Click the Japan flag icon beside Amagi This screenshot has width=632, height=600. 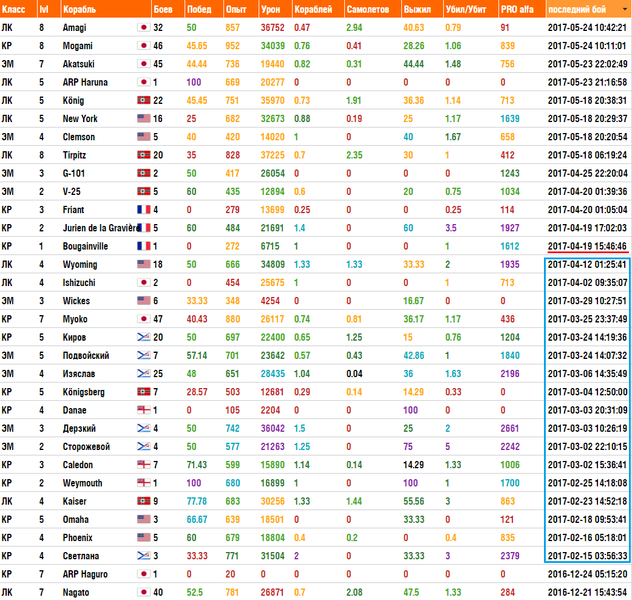tap(143, 27)
